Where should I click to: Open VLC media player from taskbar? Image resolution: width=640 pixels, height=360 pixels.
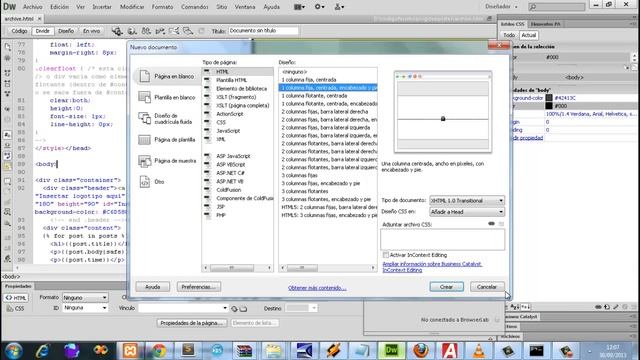[x=479, y=351]
